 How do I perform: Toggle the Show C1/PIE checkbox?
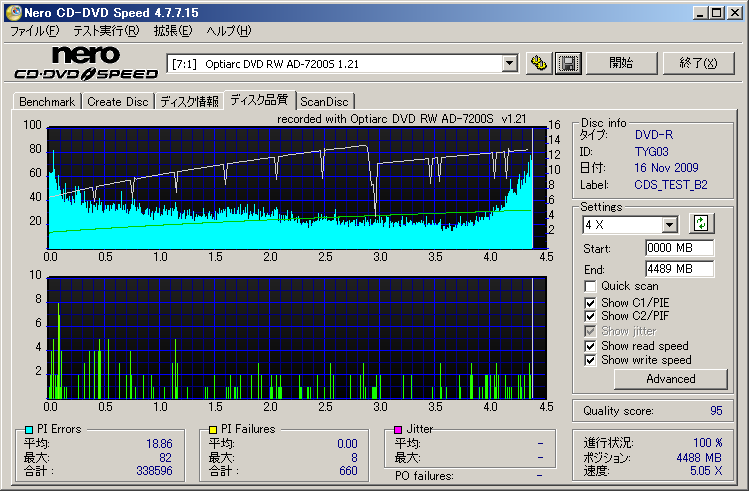[x=590, y=303]
